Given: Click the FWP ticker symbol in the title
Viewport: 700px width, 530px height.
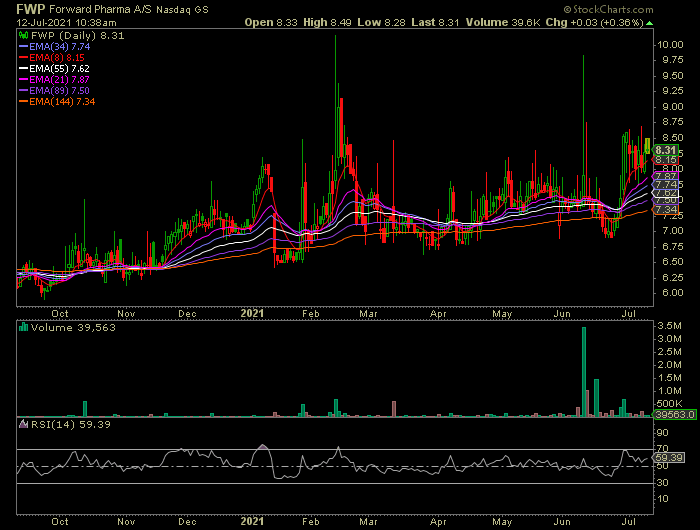Looking at the screenshot, I should [x=31, y=9].
